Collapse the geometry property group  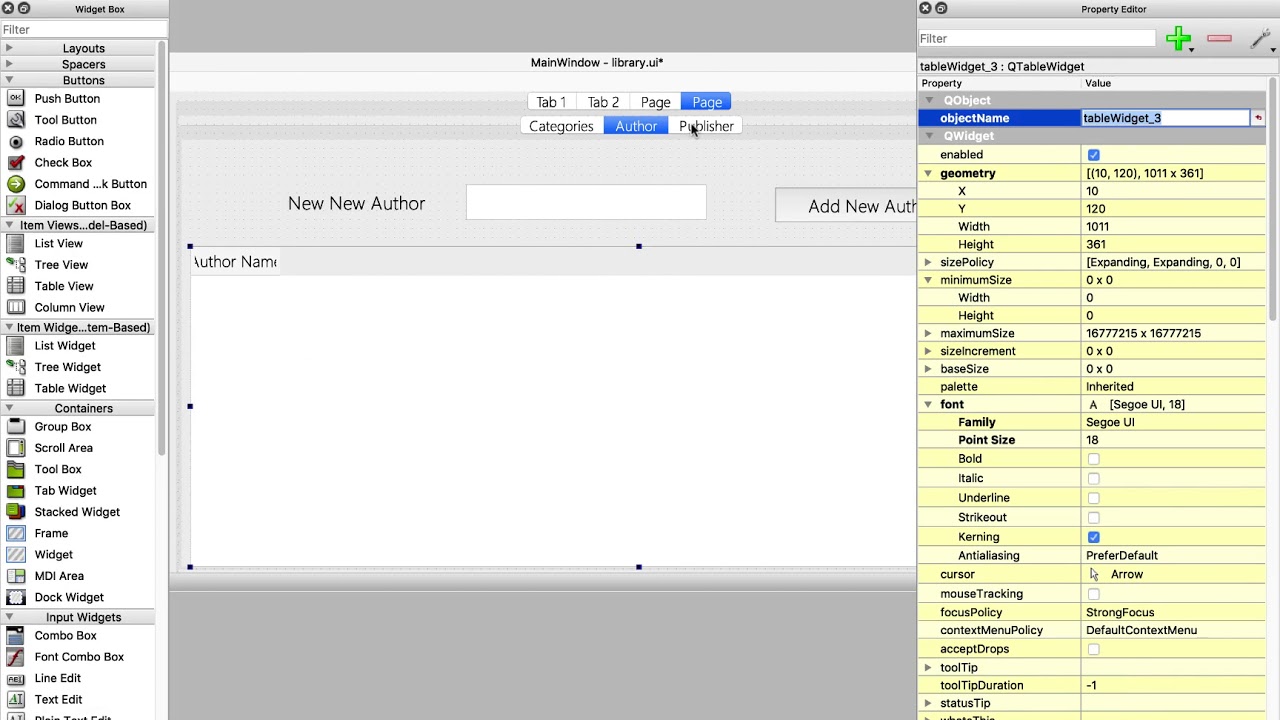click(928, 173)
